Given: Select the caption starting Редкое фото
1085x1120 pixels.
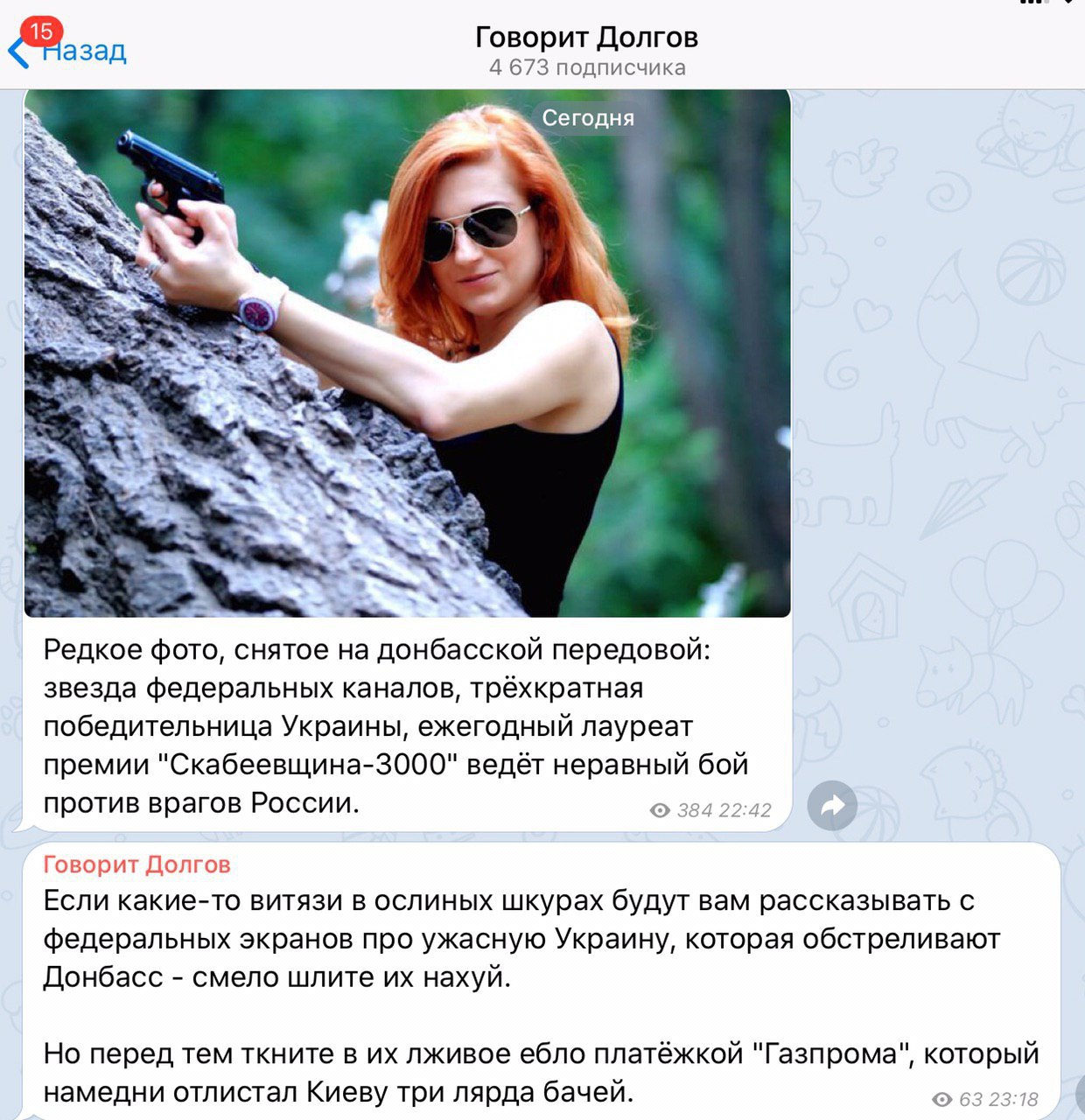Looking at the screenshot, I should [x=395, y=726].
